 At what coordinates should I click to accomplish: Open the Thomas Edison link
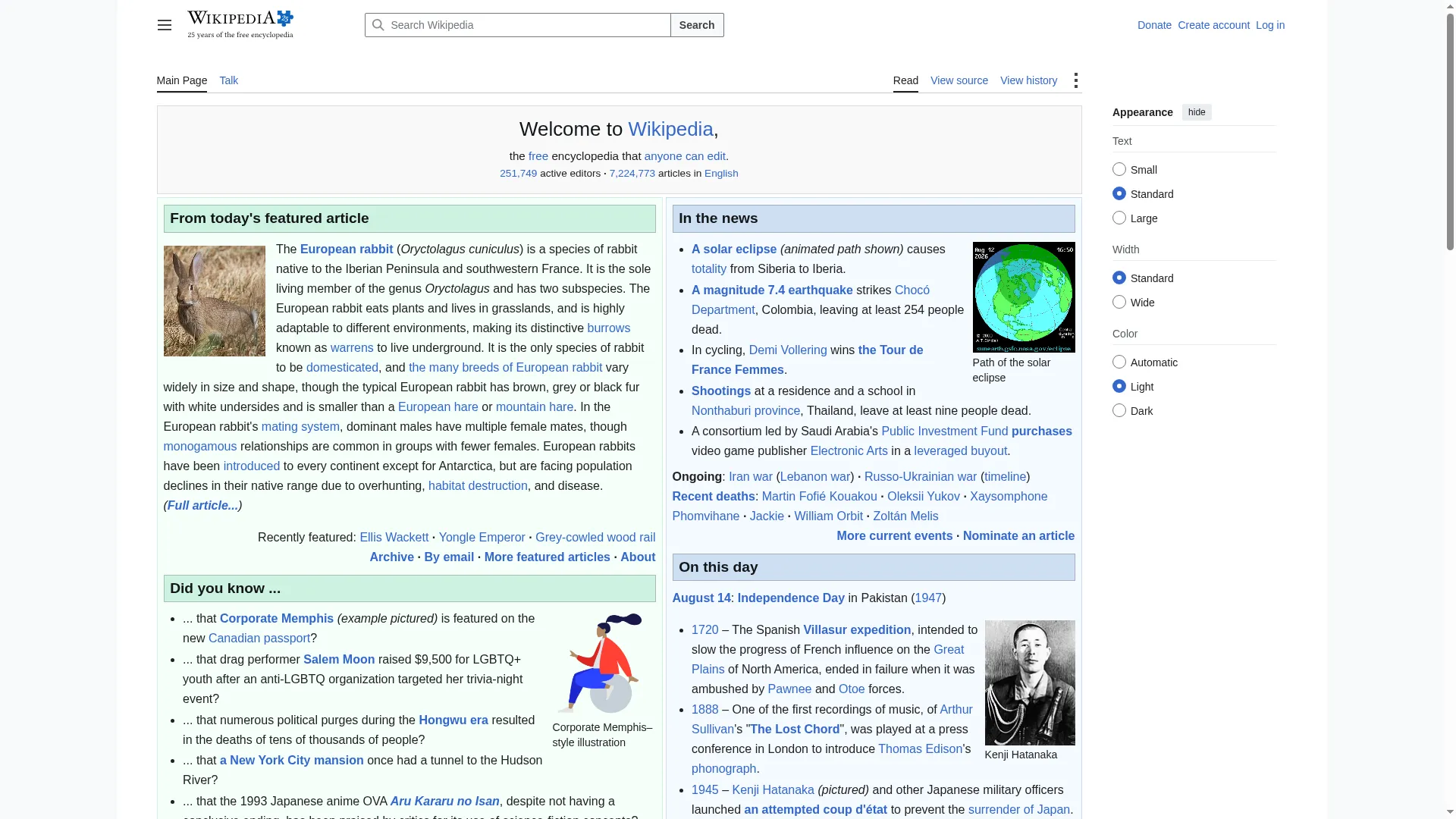tap(920, 748)
